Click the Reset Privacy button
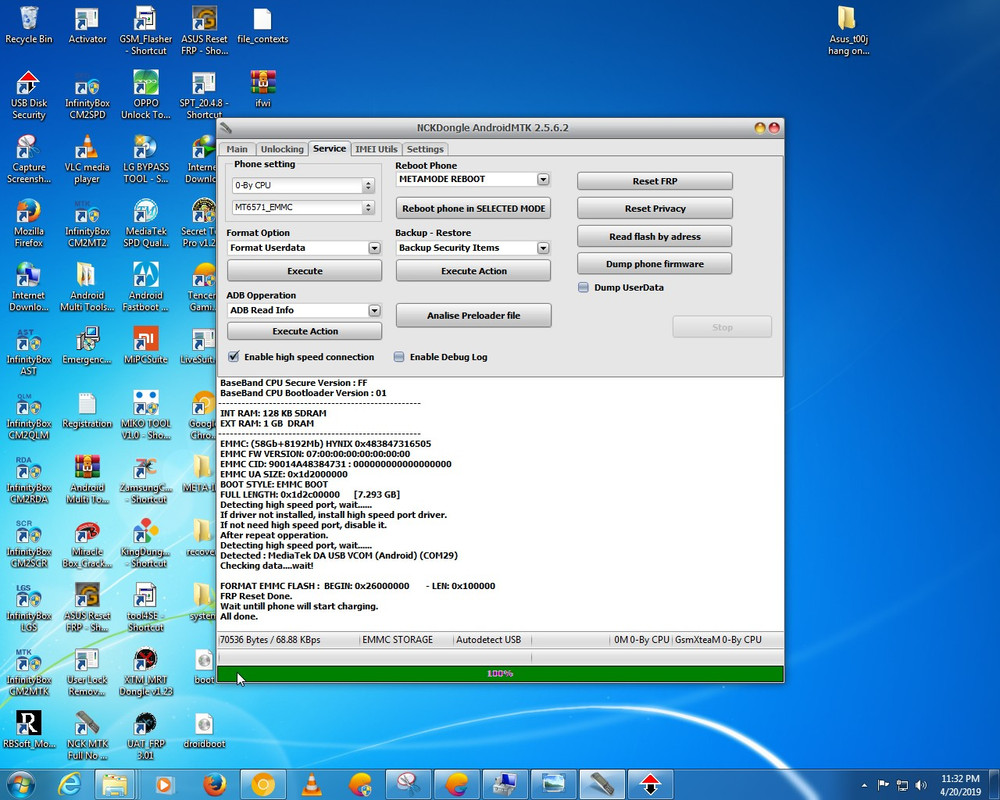 [655, 209]
